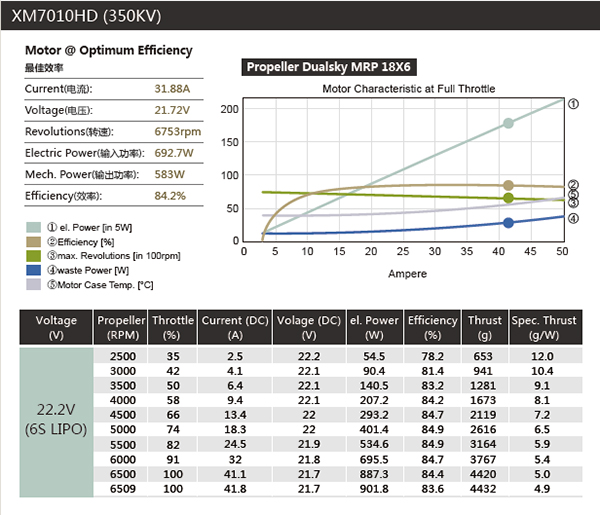This screenshot has width=600, height=515.
Task: Click the 22.2V (6S LIPO) voltage cell
Action: pos(56,422)
